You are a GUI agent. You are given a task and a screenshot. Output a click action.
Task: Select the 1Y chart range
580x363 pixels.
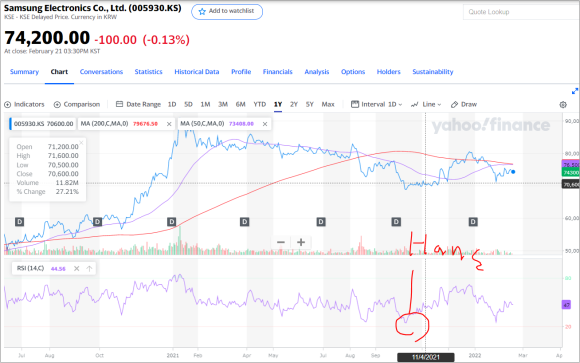coord(278,104)
